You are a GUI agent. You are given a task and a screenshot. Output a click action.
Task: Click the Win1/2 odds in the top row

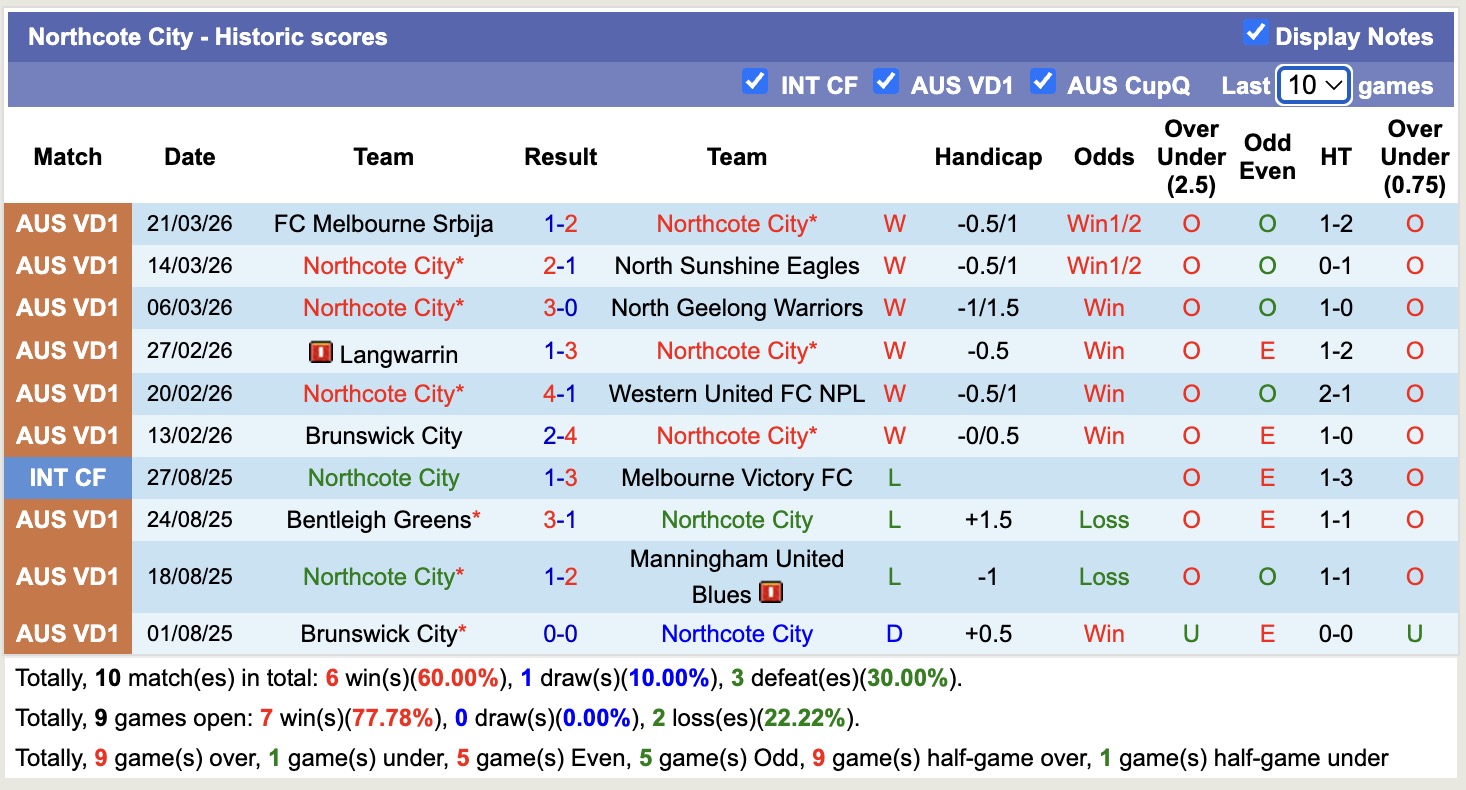(x=1103, y=224)
